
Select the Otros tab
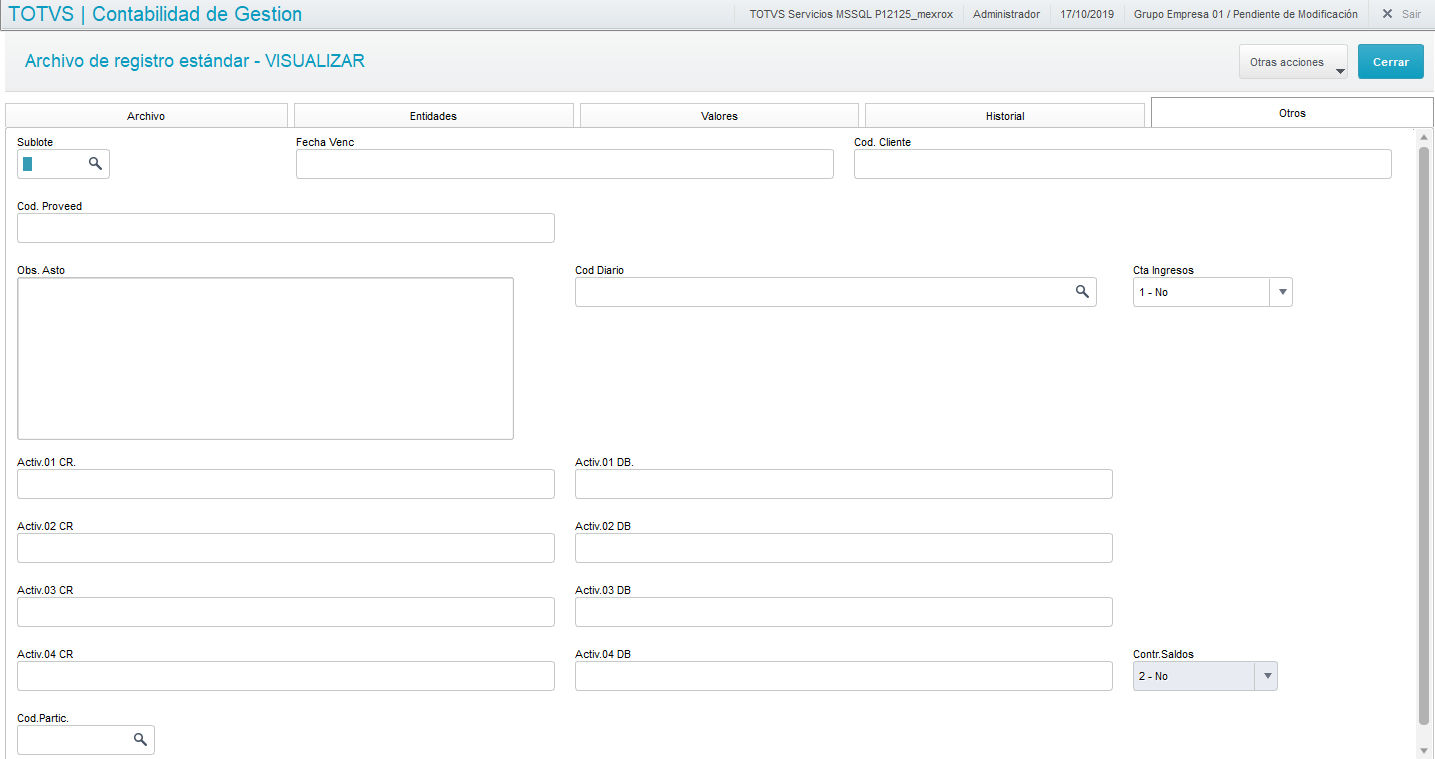(x=1292, y=113)
